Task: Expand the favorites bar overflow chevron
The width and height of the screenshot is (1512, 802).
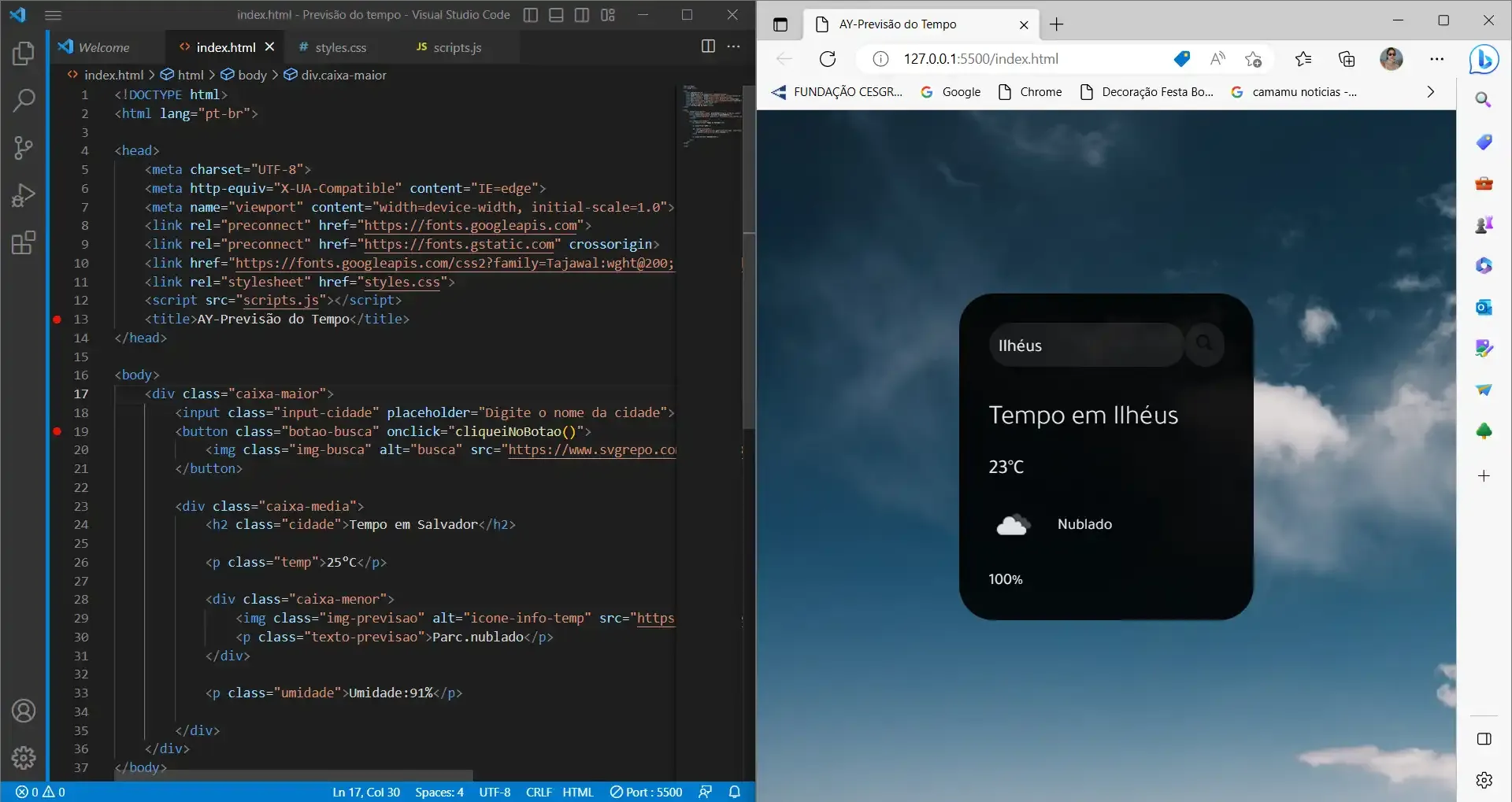Action: 1430,92
